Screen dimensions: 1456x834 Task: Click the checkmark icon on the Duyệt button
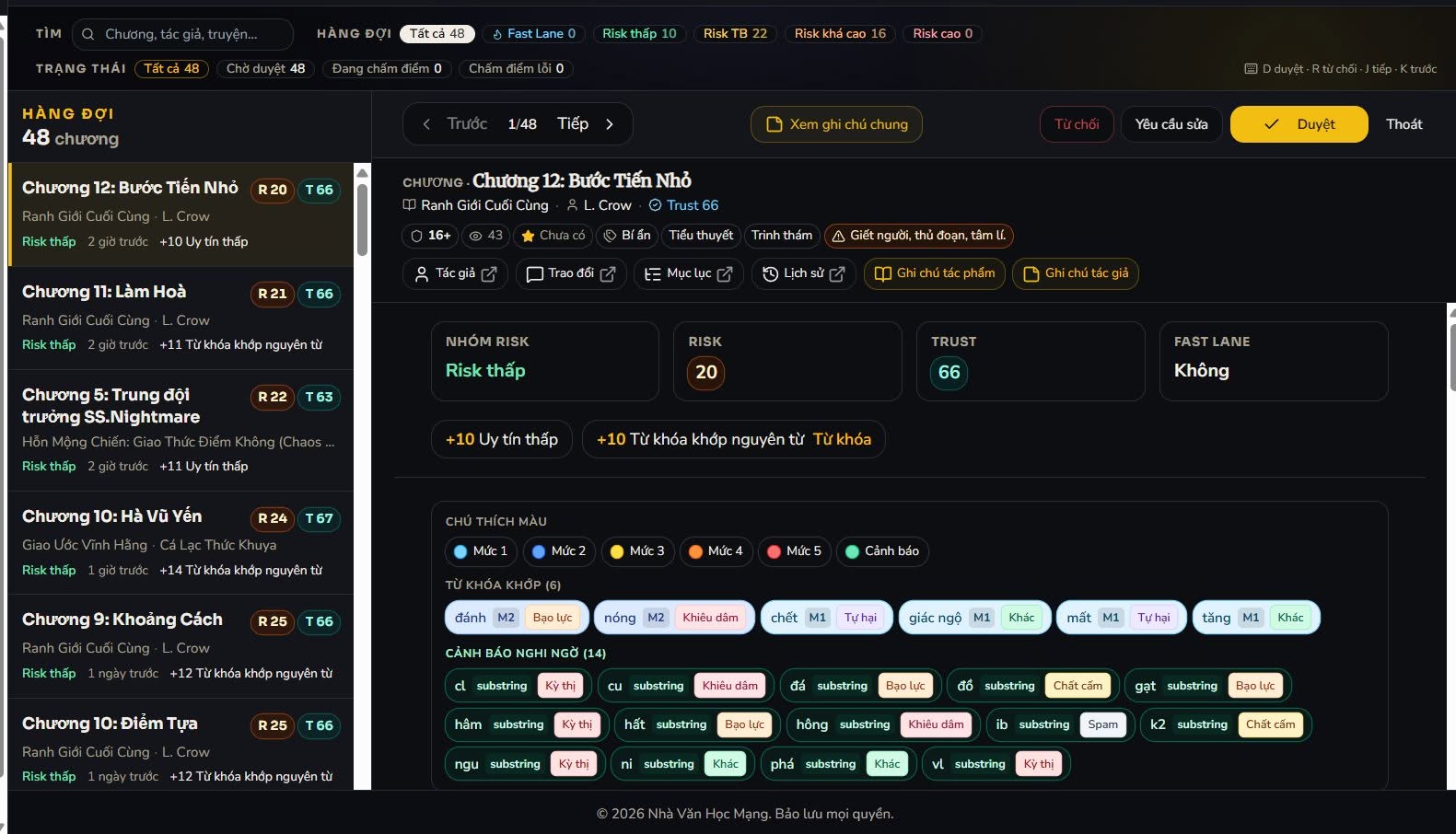coord(1271,124)
